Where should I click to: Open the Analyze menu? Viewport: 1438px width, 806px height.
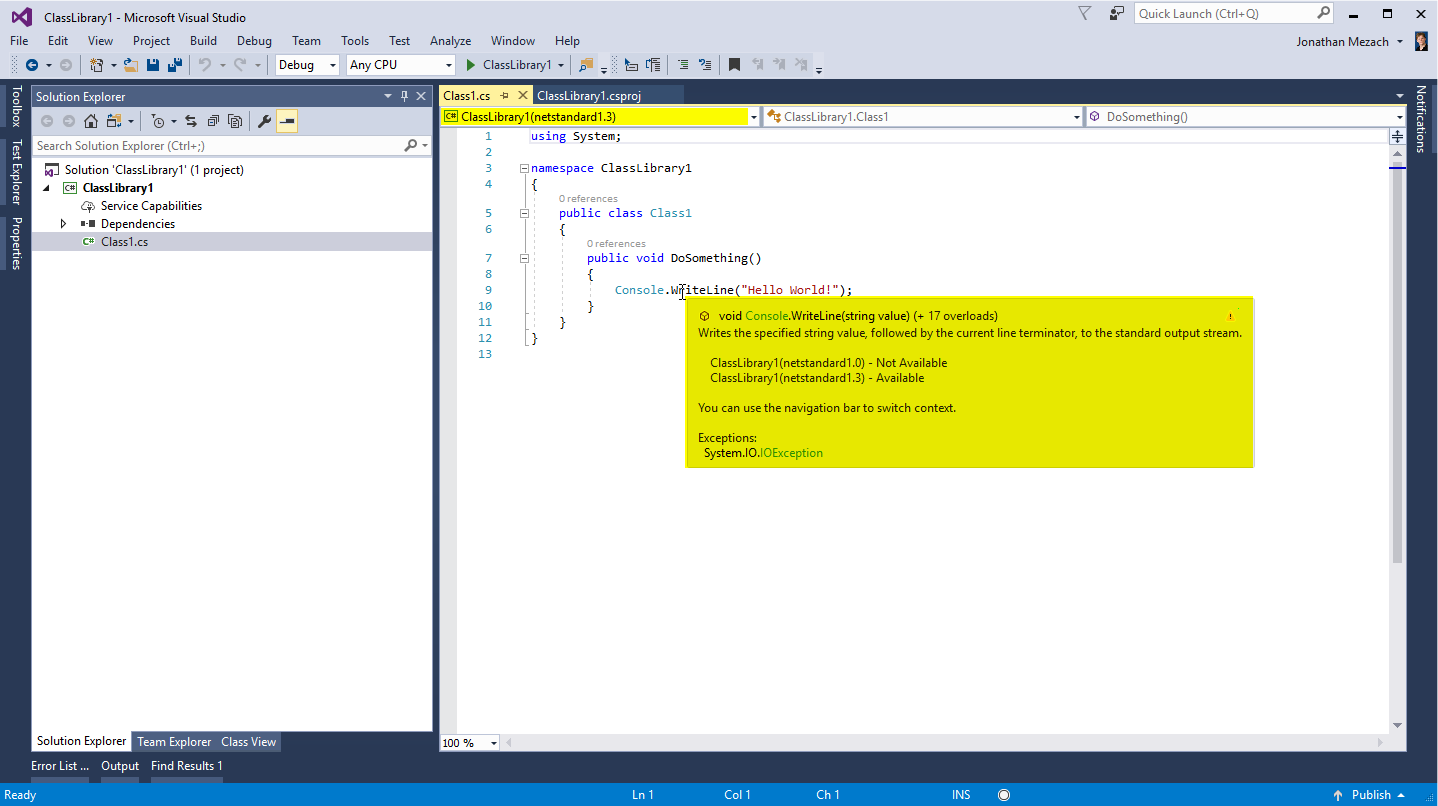click(450, 41)
